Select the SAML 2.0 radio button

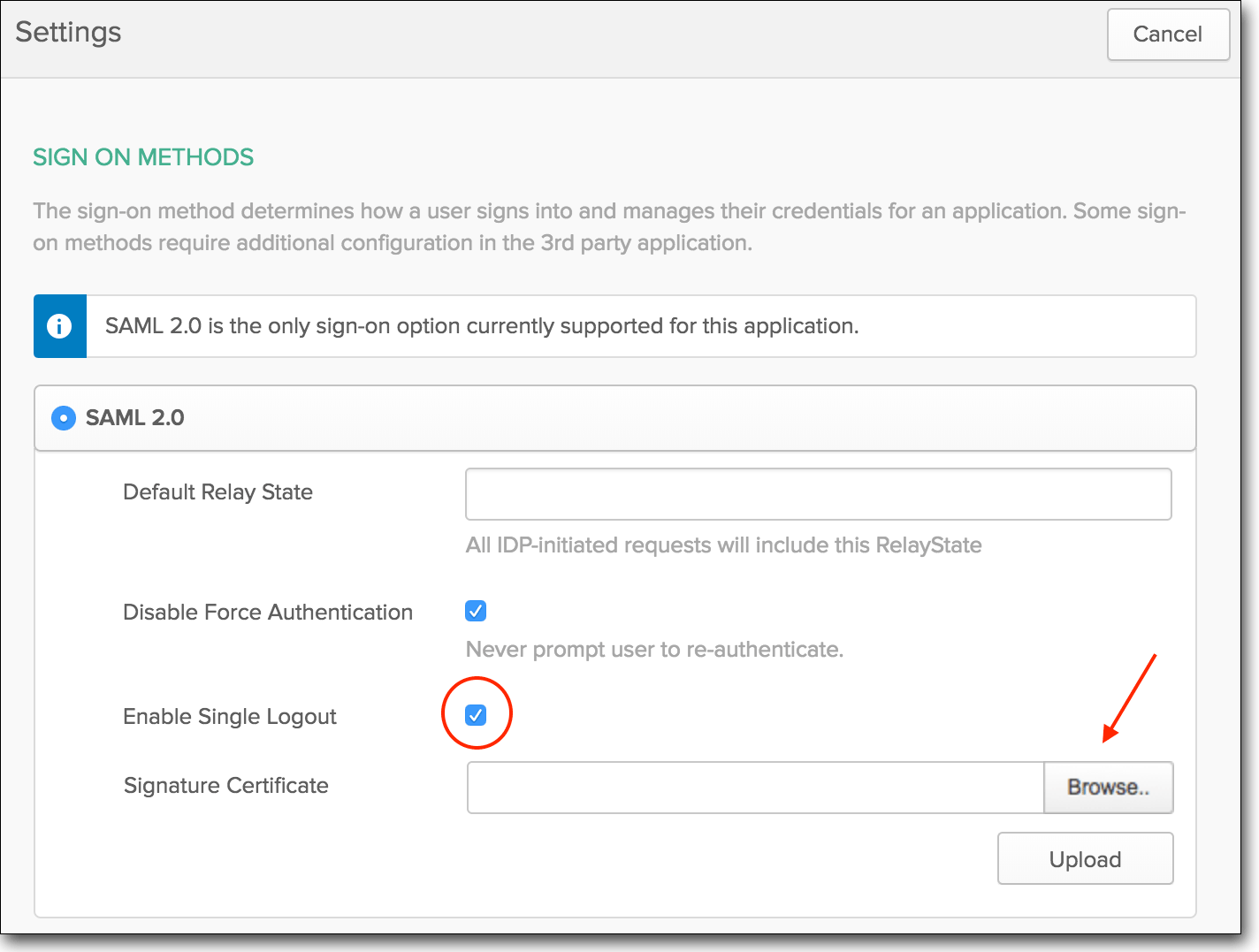tap(64, 417)
